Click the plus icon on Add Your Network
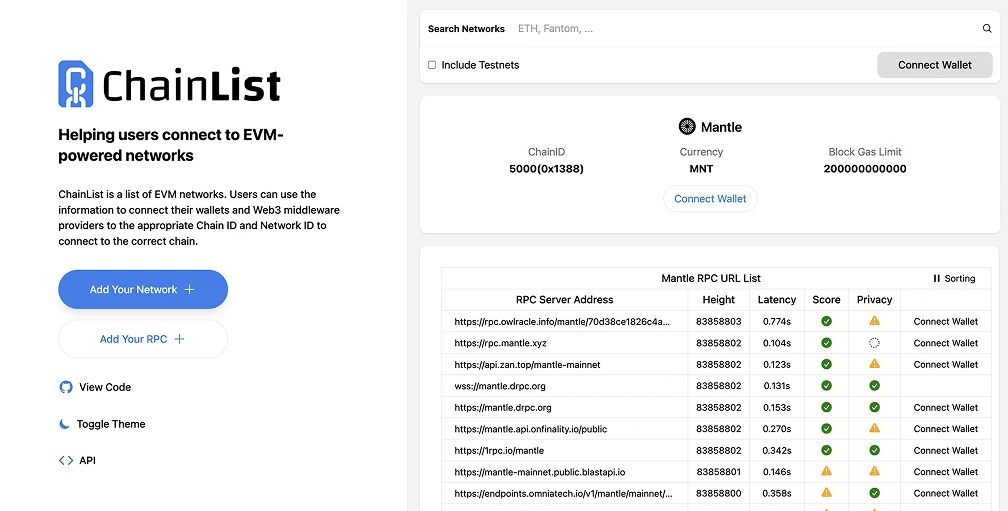The image size is (1008, 511). coord(190,289)
